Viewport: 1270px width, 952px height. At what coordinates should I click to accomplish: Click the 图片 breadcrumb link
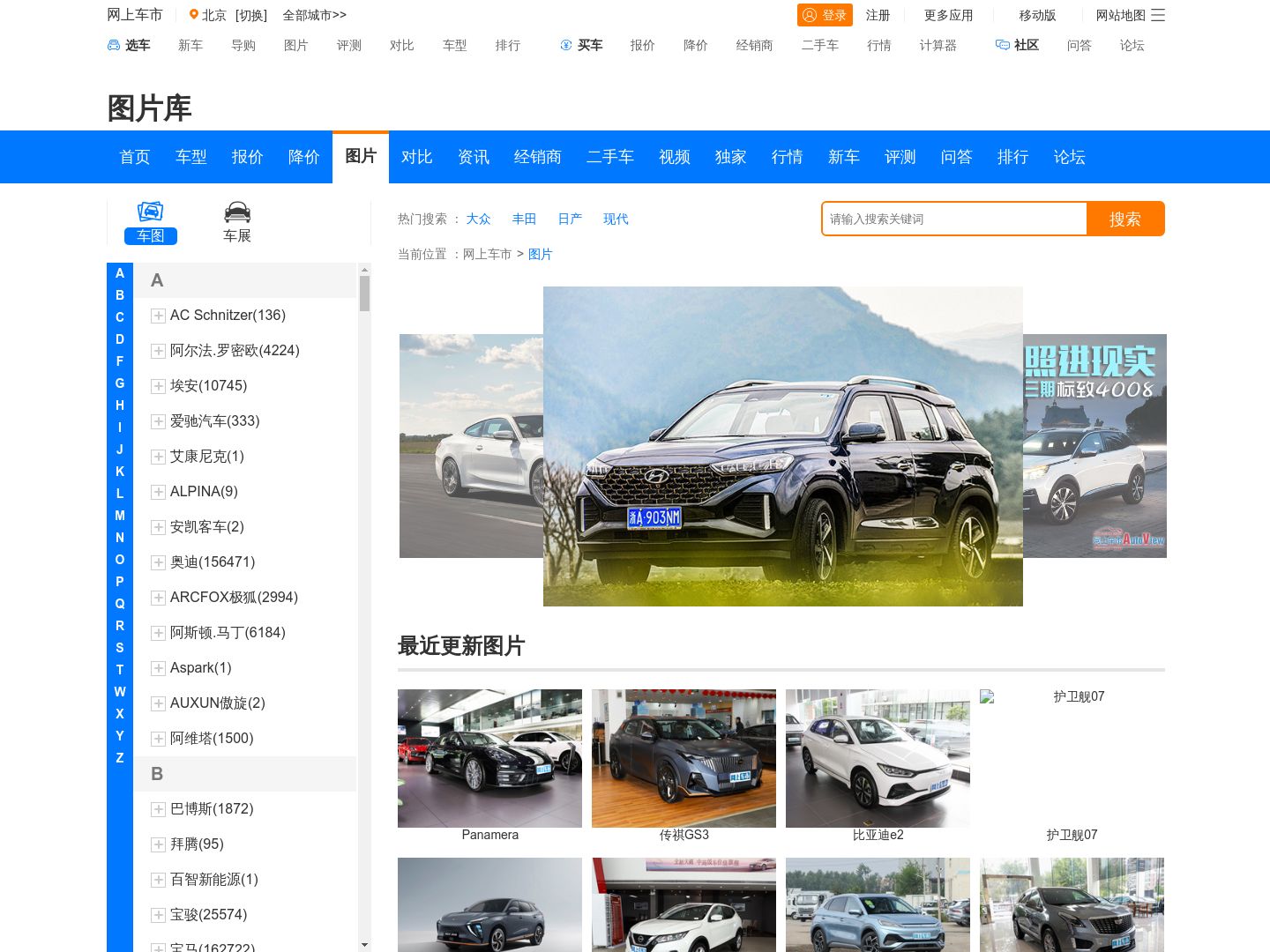541,254
